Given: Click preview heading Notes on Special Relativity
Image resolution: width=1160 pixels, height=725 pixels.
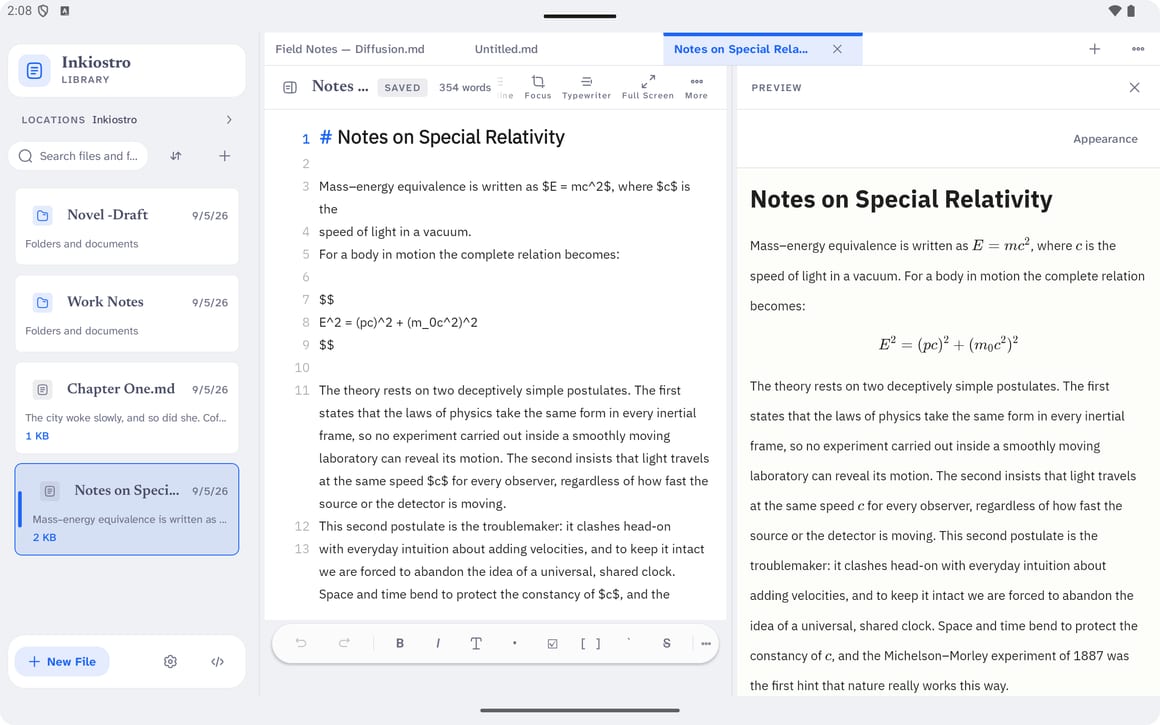Looking at the screenshot, I should [900, 199].
